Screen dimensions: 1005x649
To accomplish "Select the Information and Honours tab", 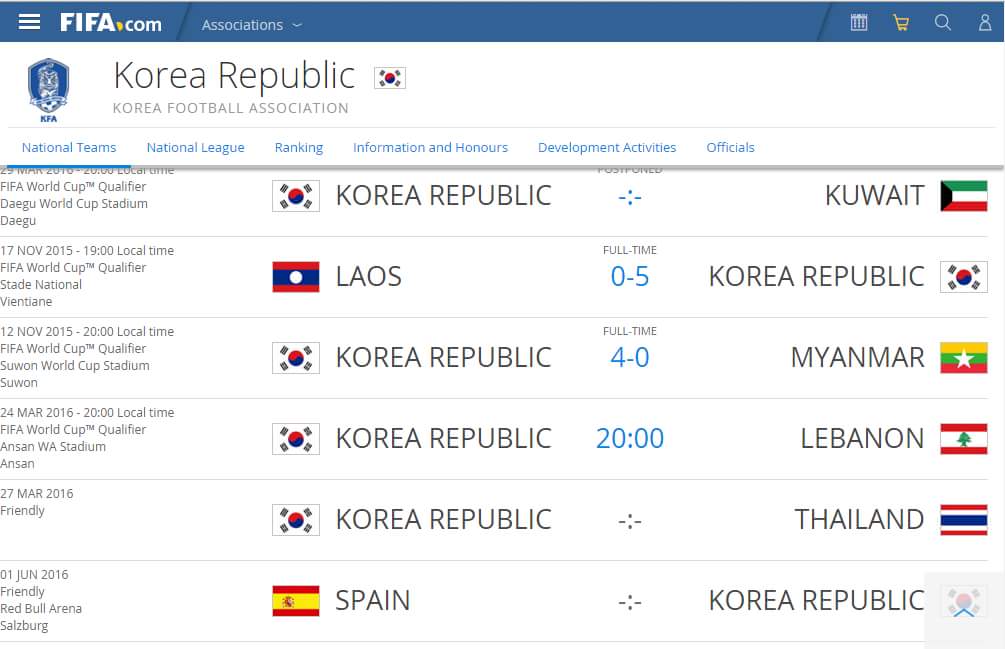I will pyautogui.click(x=430, y=147).
